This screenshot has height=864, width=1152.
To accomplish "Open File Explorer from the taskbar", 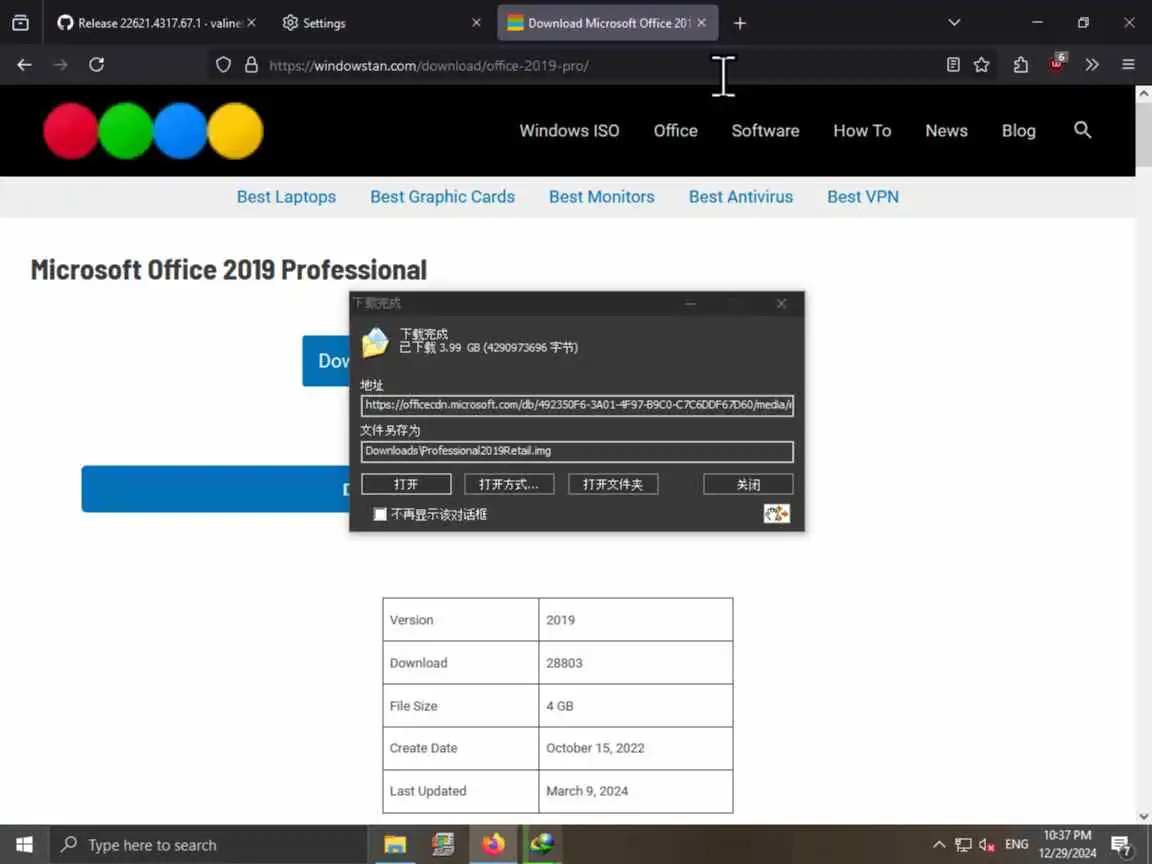I will [x=395, y=845].
